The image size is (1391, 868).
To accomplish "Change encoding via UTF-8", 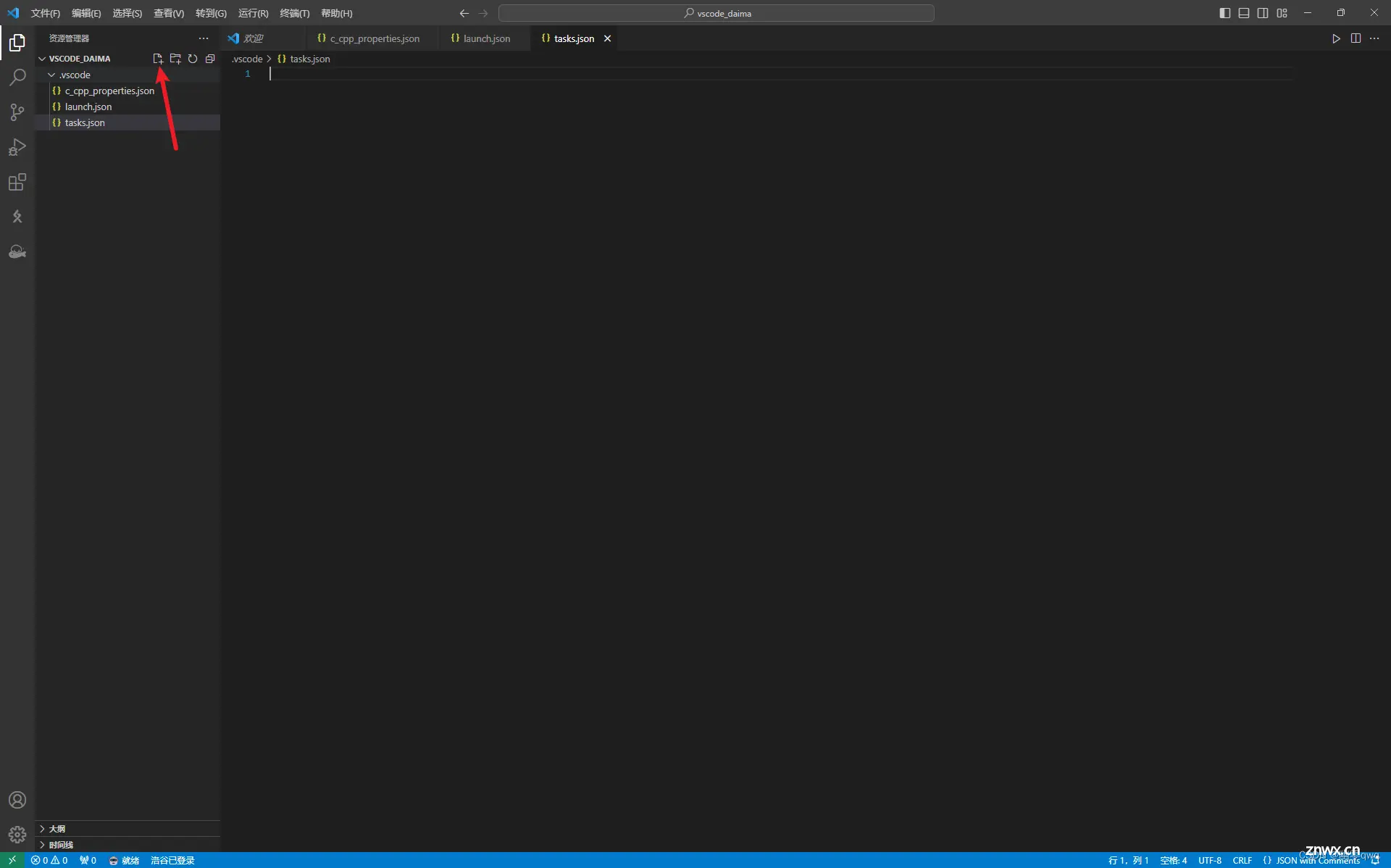I will tap(1209, 860).
